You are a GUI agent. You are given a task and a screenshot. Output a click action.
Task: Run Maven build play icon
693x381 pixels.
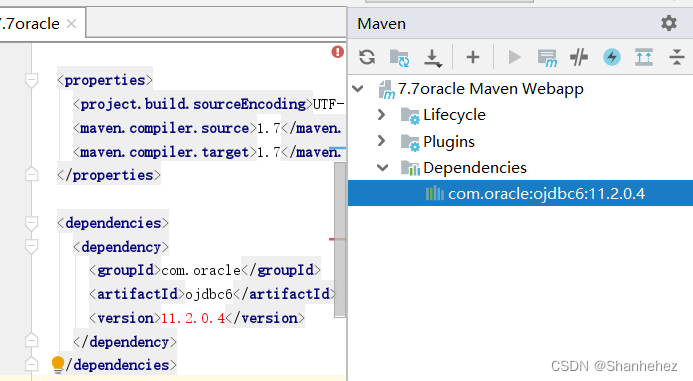tap(514, 57)
